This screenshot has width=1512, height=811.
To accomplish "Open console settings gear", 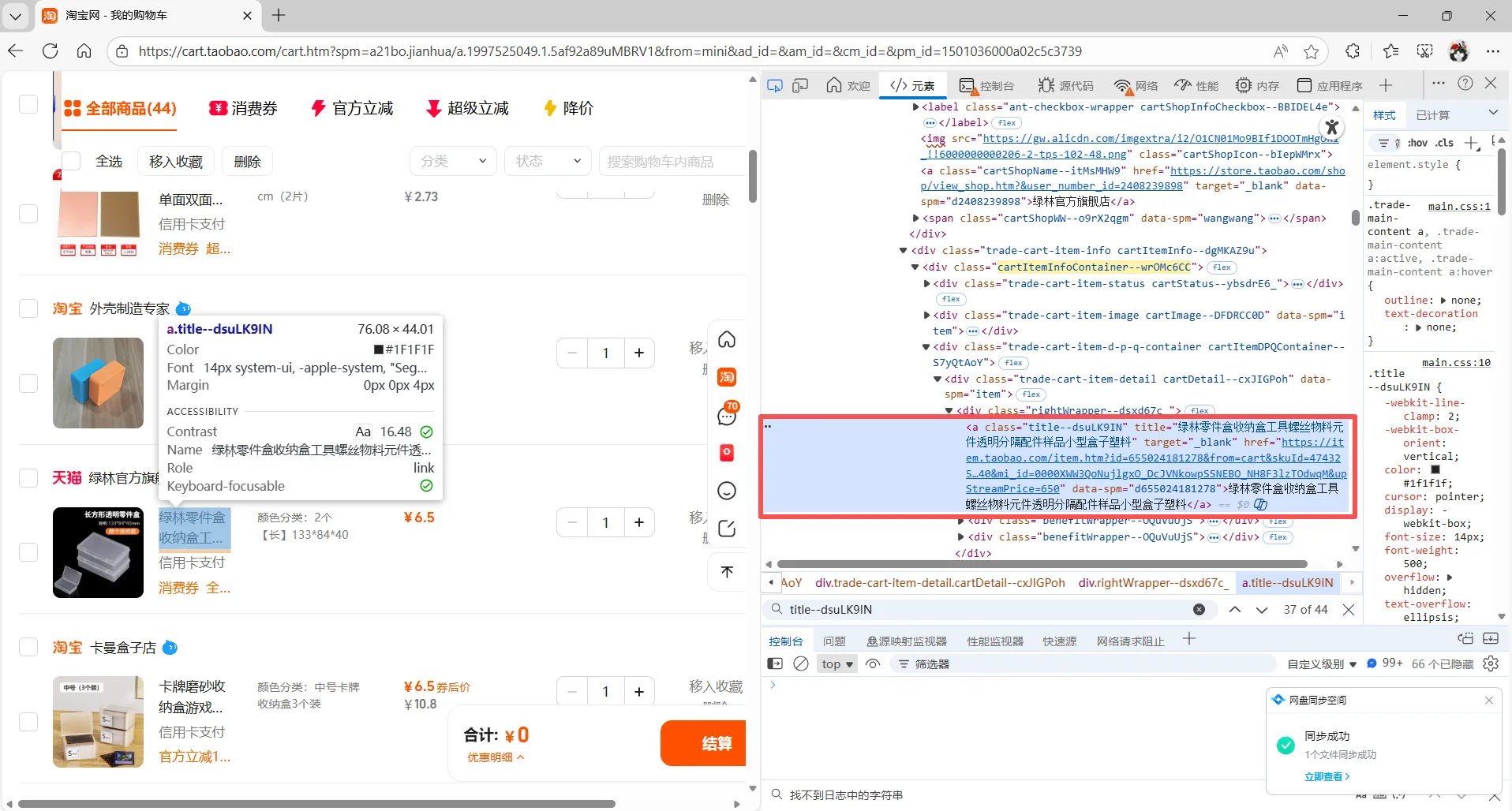I will coord(1491,663).
